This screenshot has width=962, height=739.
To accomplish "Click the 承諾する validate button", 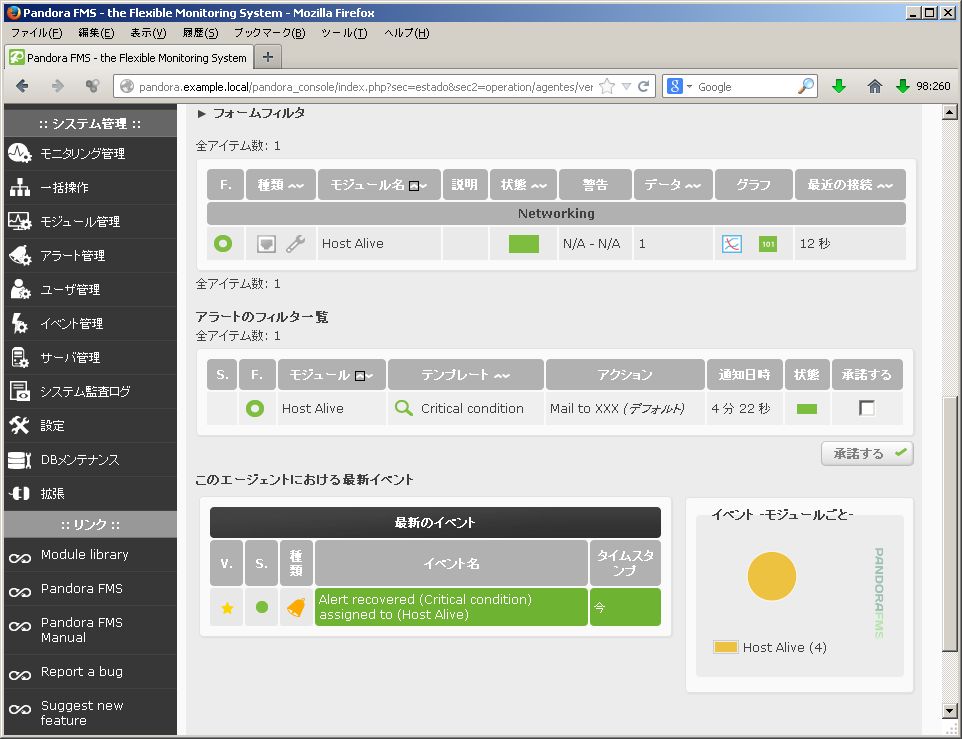I will click(x=867, y=454).
